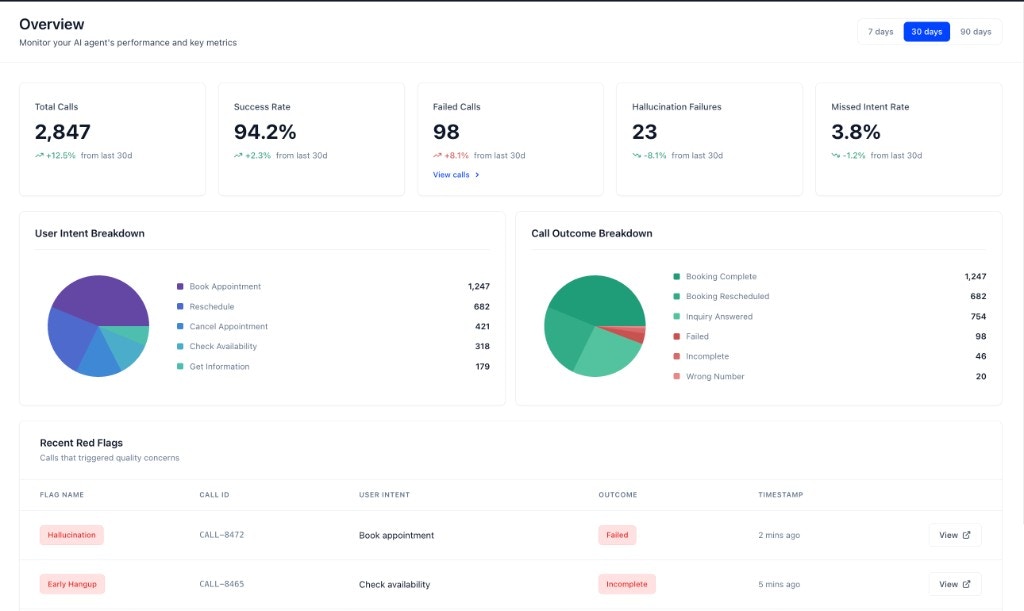Viewport: 1024px width, 611px height.
Task: Click the external-link icon in CALL-8472's View button
Action: 966,534
